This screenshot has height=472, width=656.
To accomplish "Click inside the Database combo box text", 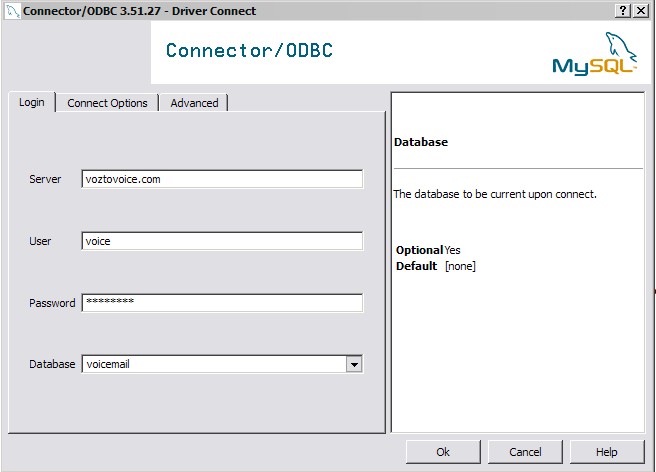I will pos(212,365).
